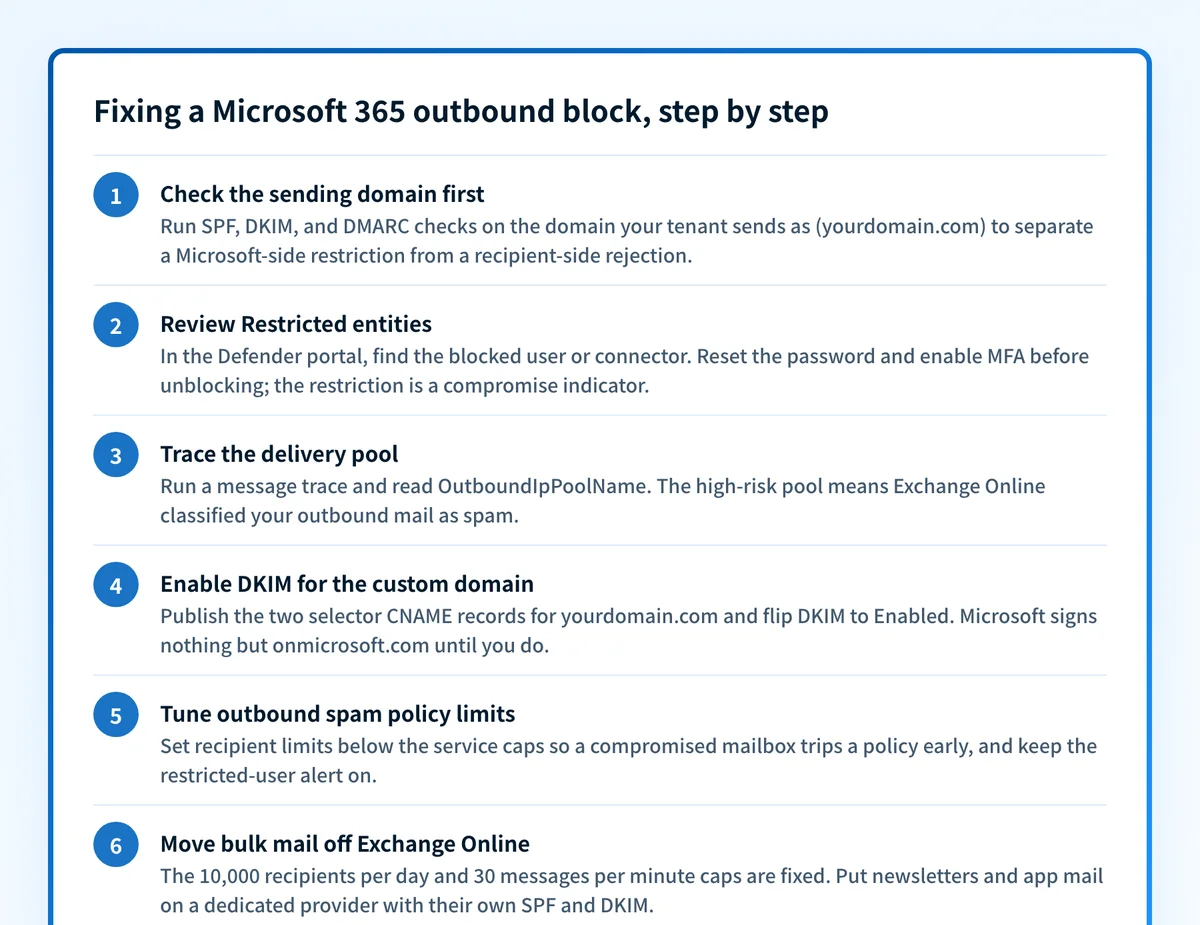The image size is (1200, 925).
Task: Click the heading "Check the sending domain first"
Action: tap(322, 194)
